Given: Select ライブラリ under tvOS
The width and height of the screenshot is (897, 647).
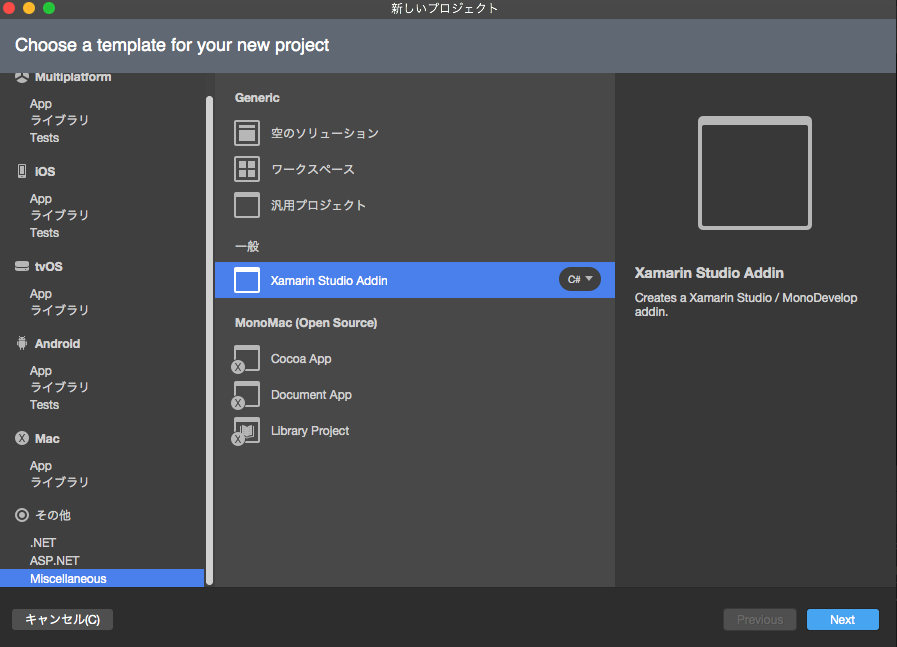Looking at the screenshot, I should 59,310.
